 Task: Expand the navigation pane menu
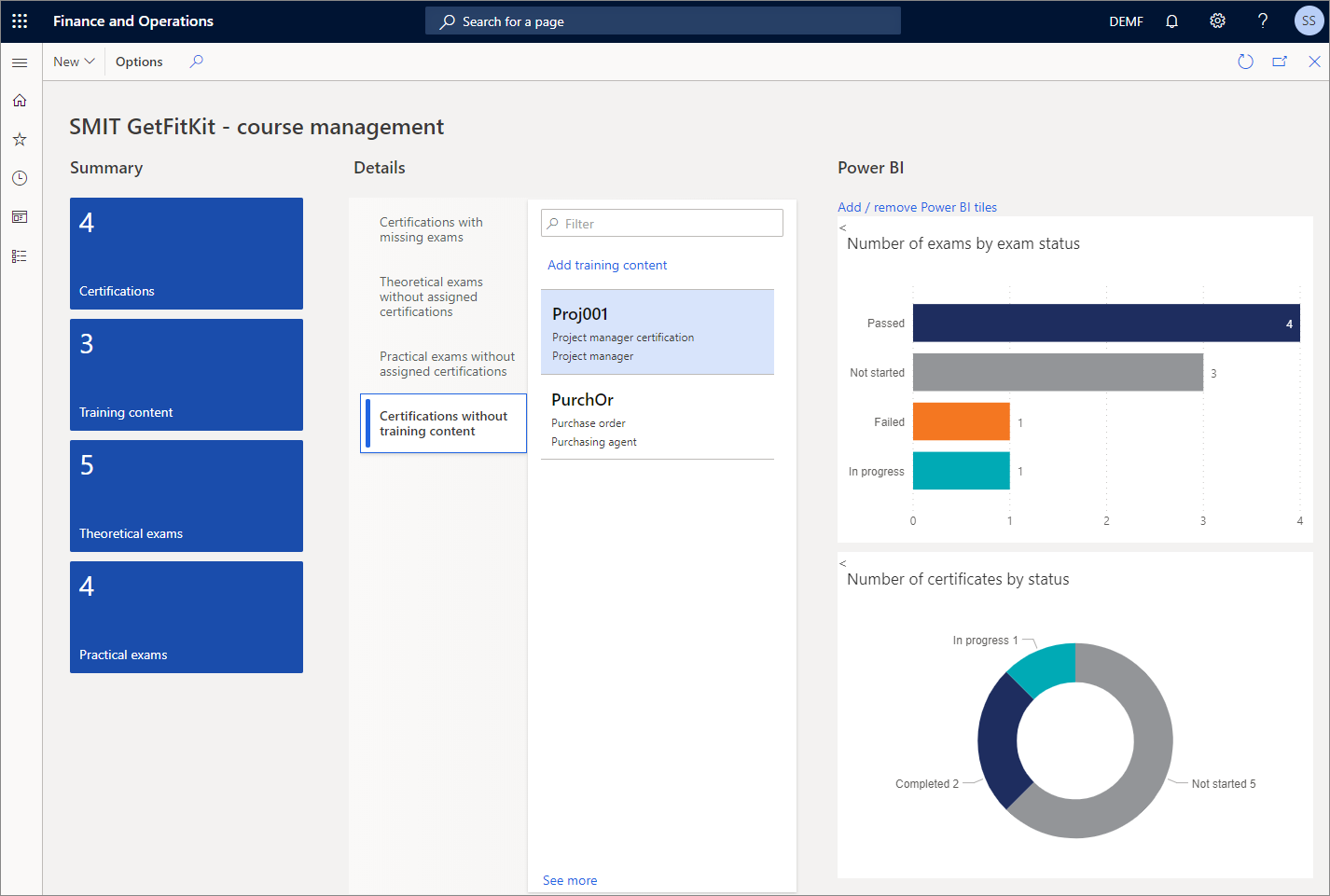20,62
